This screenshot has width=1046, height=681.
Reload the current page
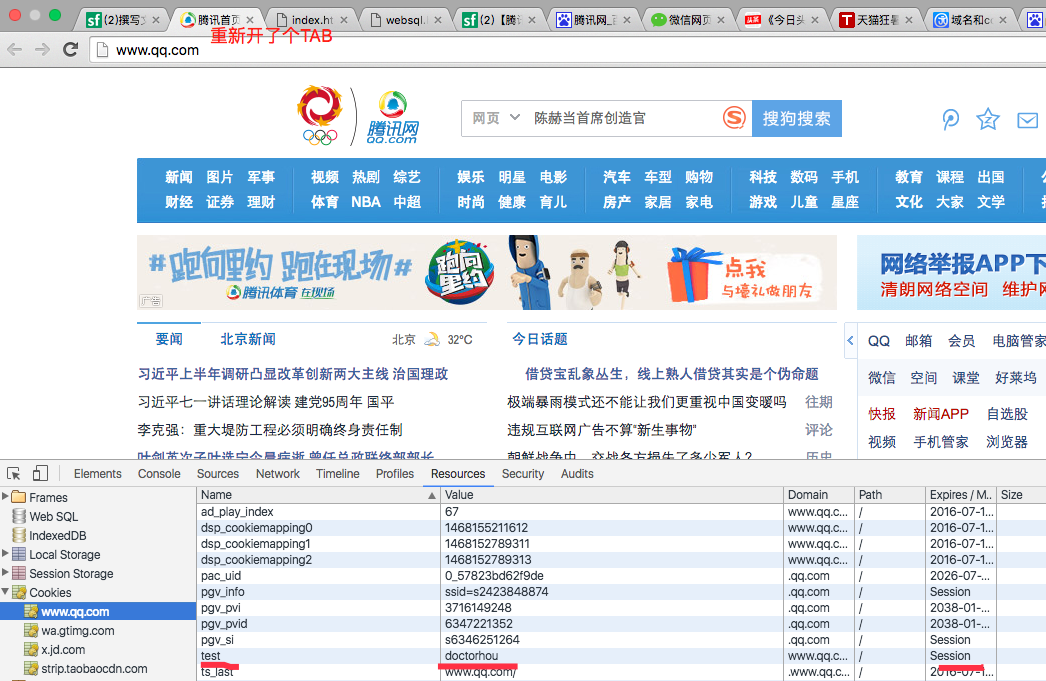coord(70,49)
